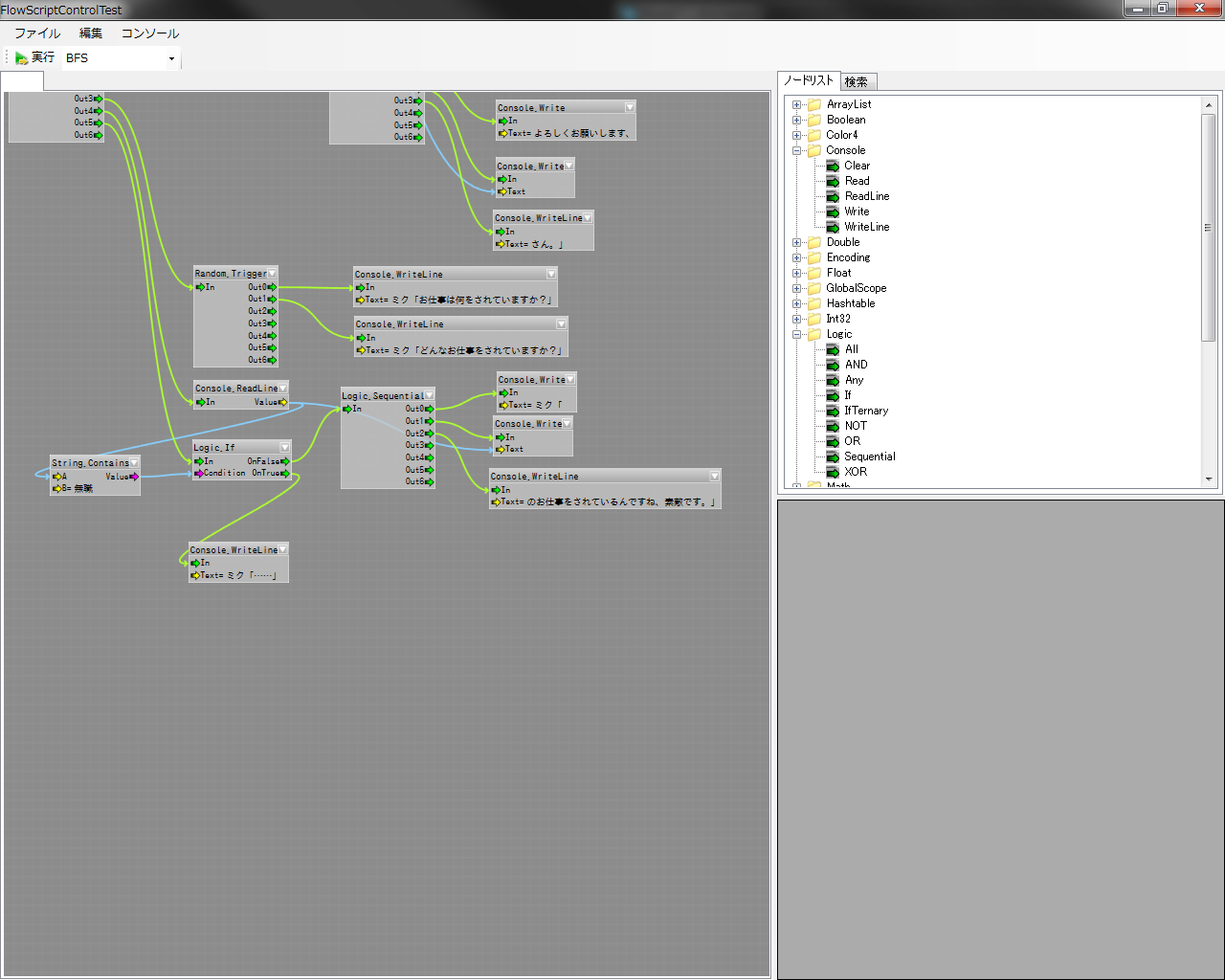Click the Value output port of String_Contains
1225x980 pixels.
point(134,477)
